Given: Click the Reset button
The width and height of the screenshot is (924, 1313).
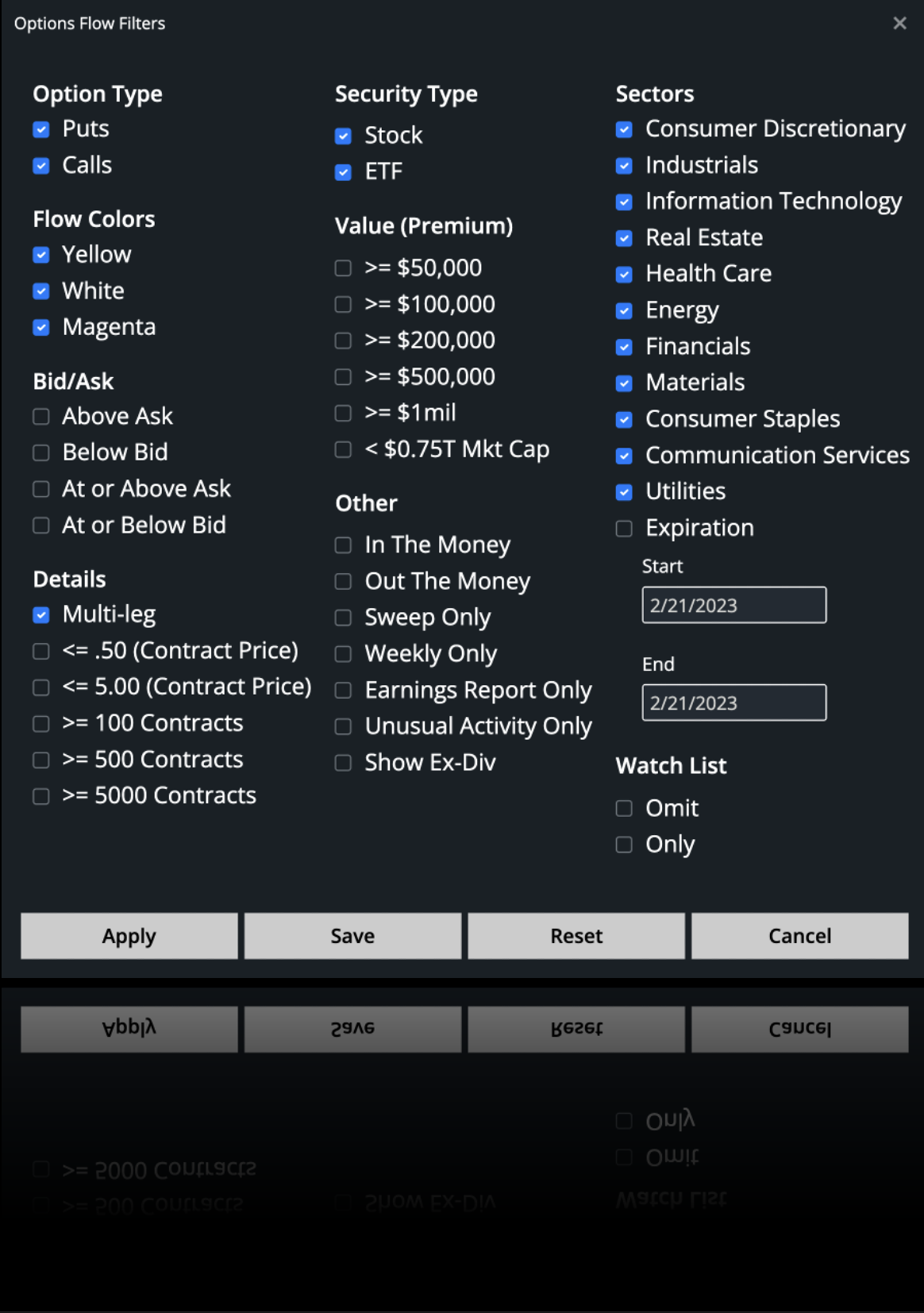Looking at the screenshot, I should pyautogui.click(x=576, y=936).
